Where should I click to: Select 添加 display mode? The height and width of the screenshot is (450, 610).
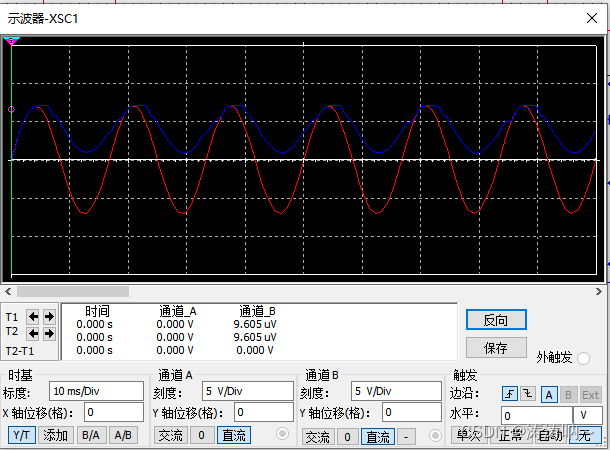56,435
